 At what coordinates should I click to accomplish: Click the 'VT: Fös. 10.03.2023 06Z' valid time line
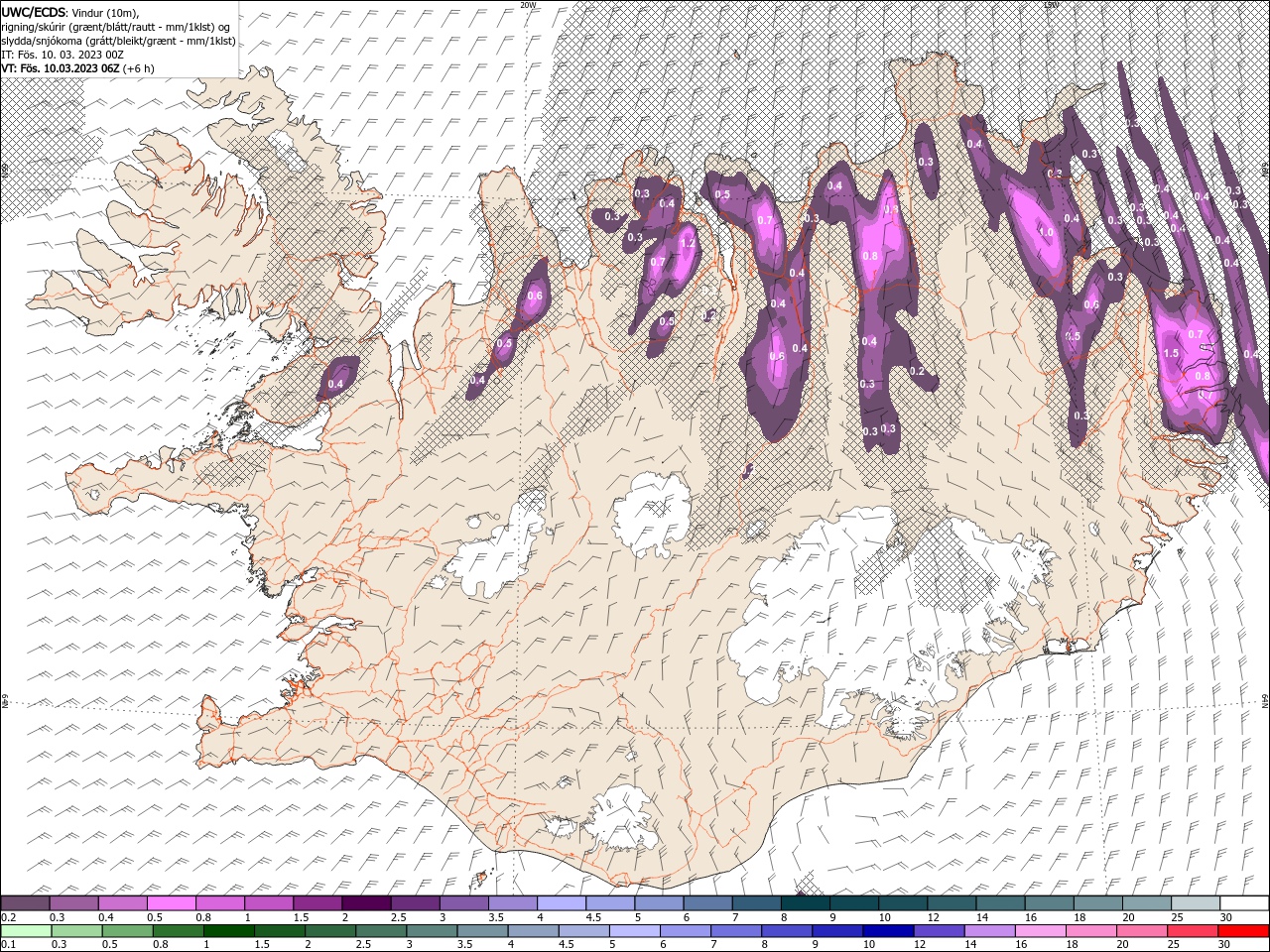(x=60, y=68)
